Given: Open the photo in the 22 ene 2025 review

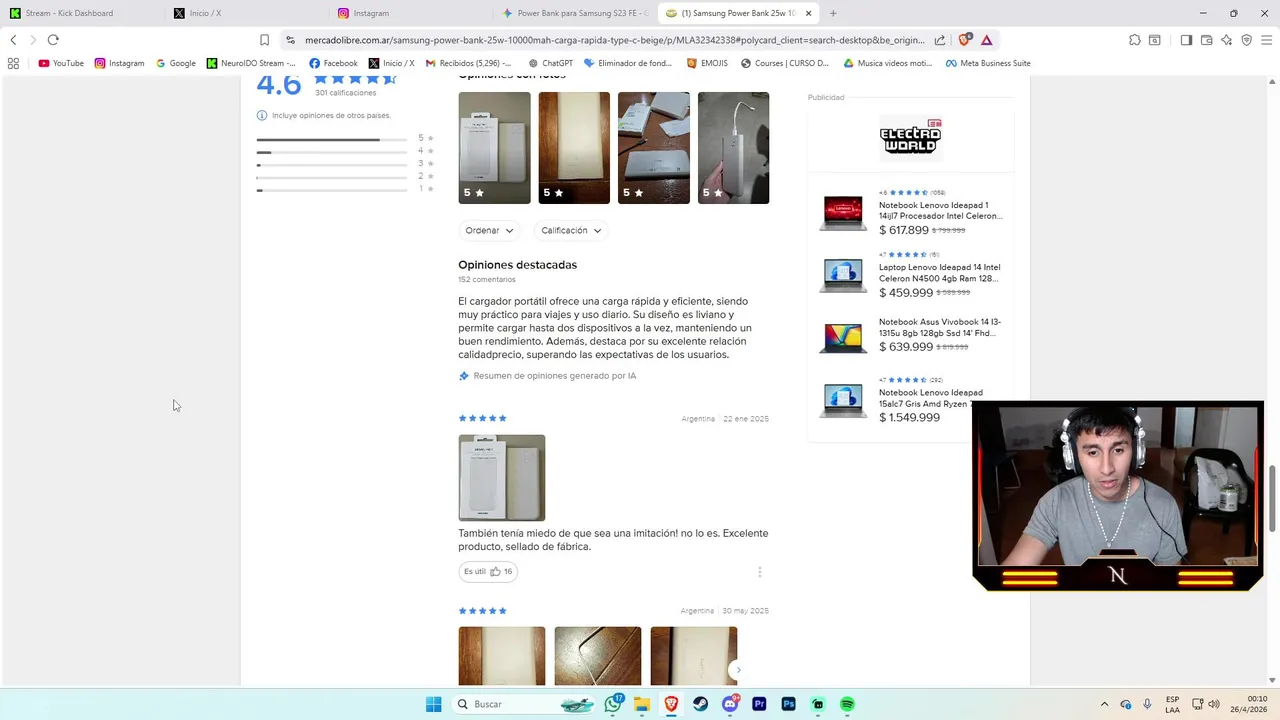Looking at the screenshot, I should coord(502,478).
